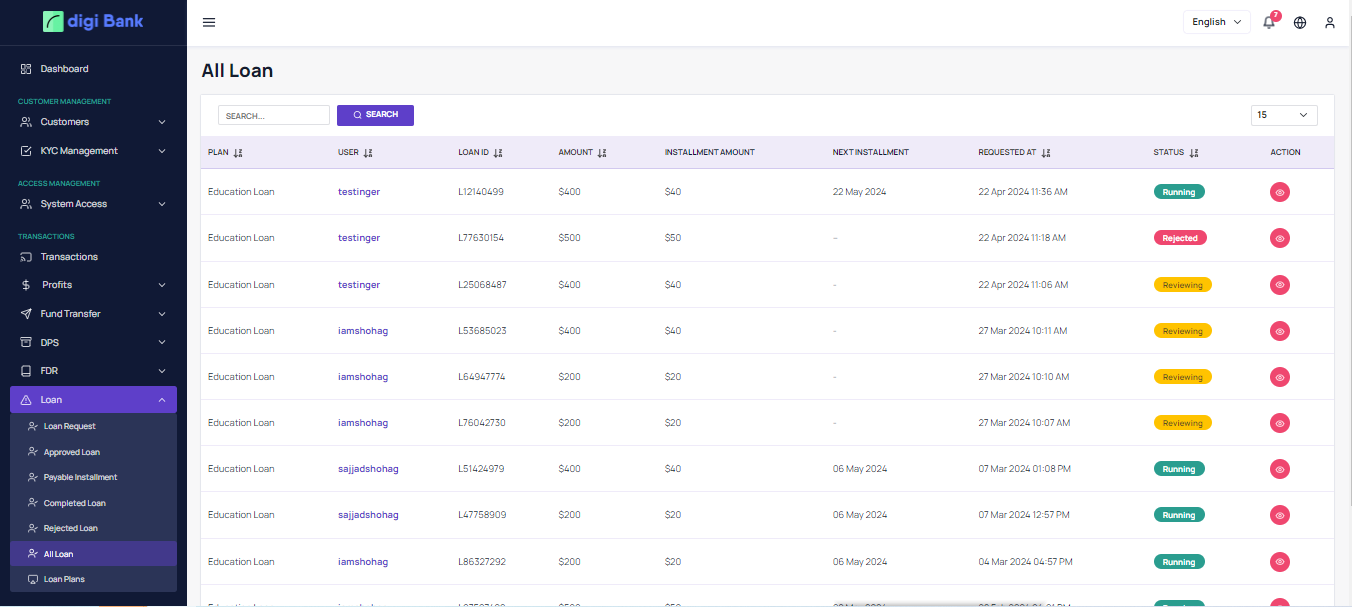View details of loan L12140499 eye icon

[1280, 192]
